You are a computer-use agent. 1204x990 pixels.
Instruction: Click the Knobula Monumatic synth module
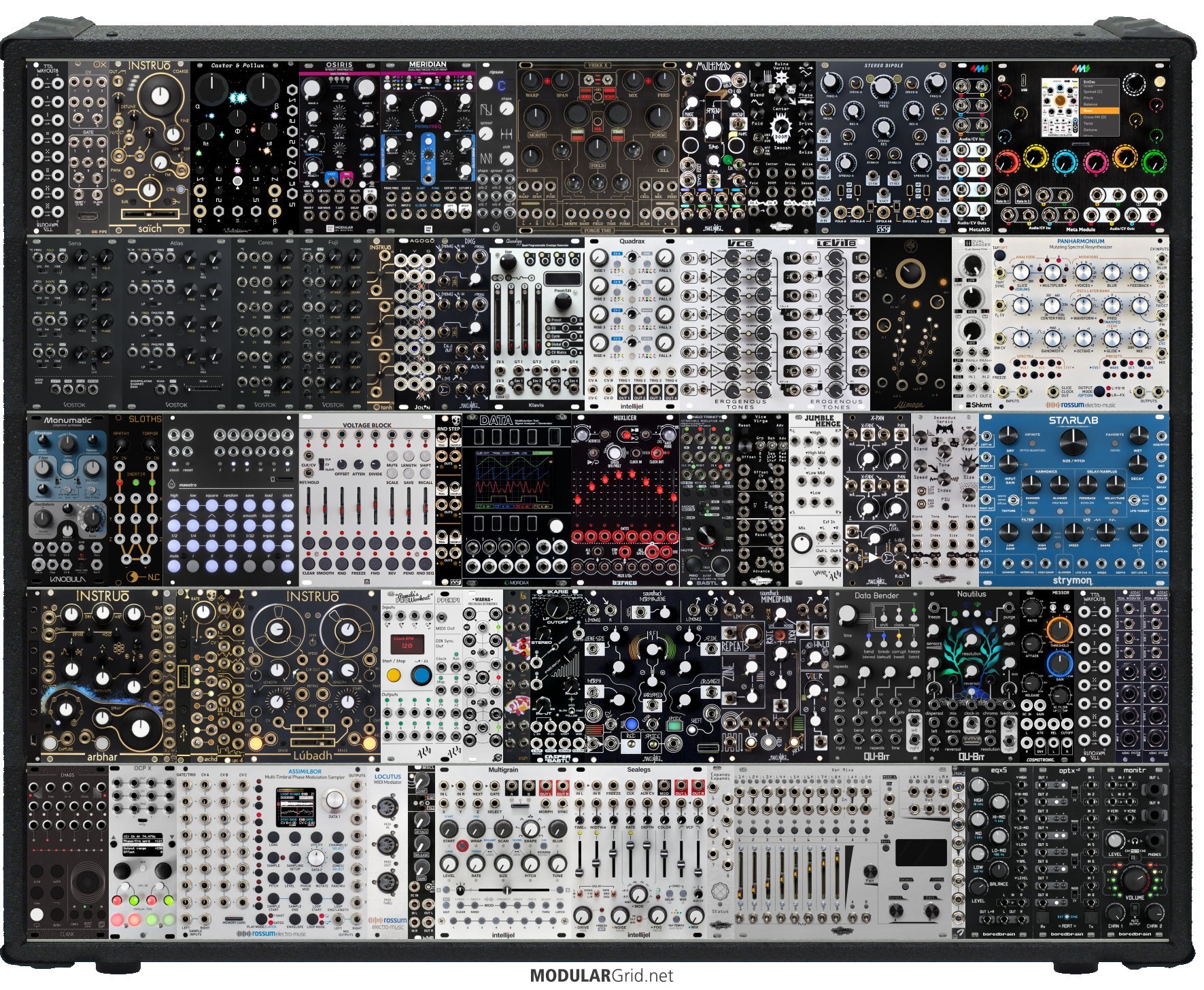68,500
